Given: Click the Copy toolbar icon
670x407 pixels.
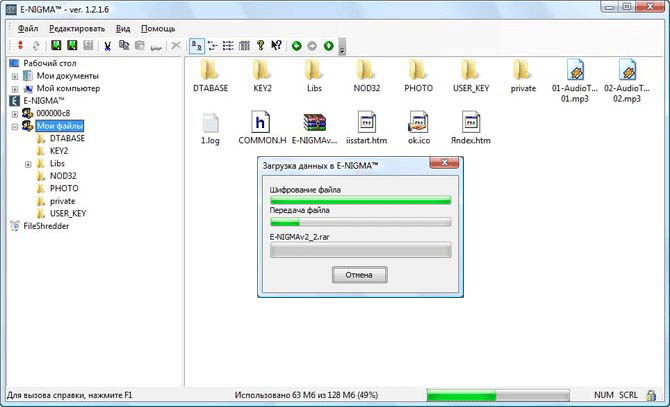Looking at the screenshot, I should pos(124,45).
